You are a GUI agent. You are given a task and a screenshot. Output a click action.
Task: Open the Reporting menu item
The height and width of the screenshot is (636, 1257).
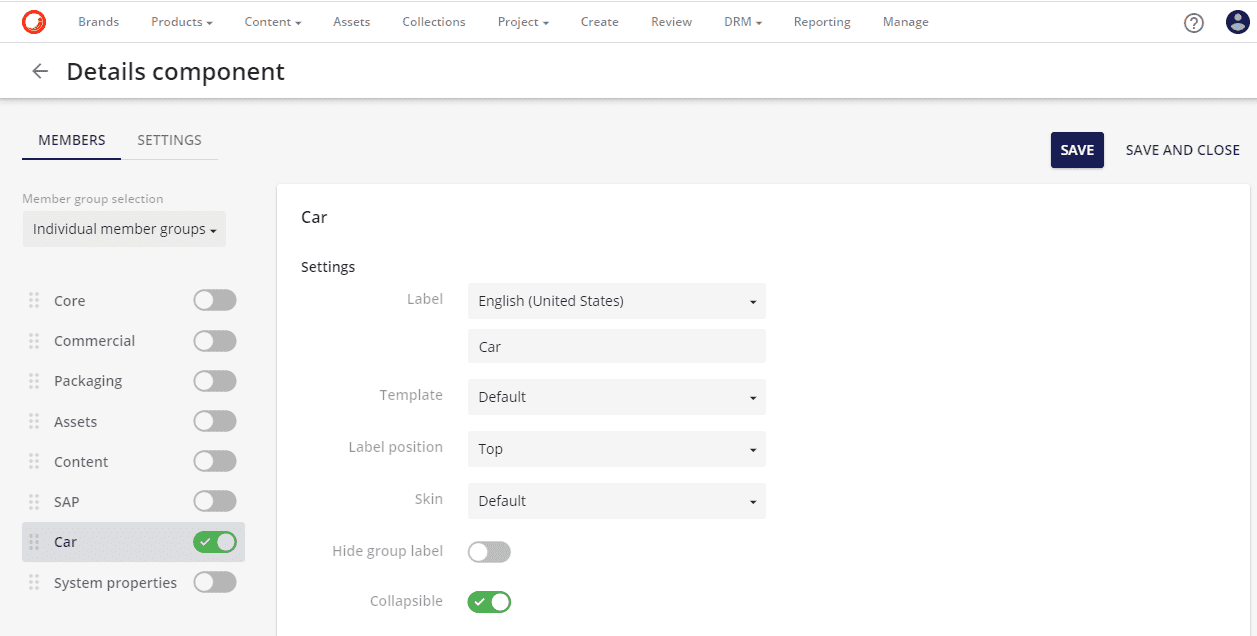coord(822,22)
